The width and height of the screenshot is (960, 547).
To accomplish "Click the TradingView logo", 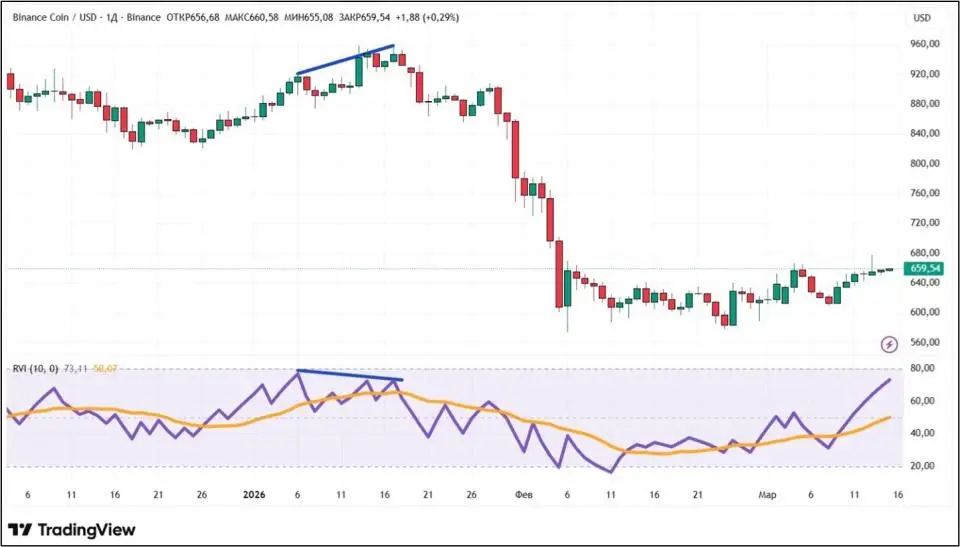I will [71, 530].
